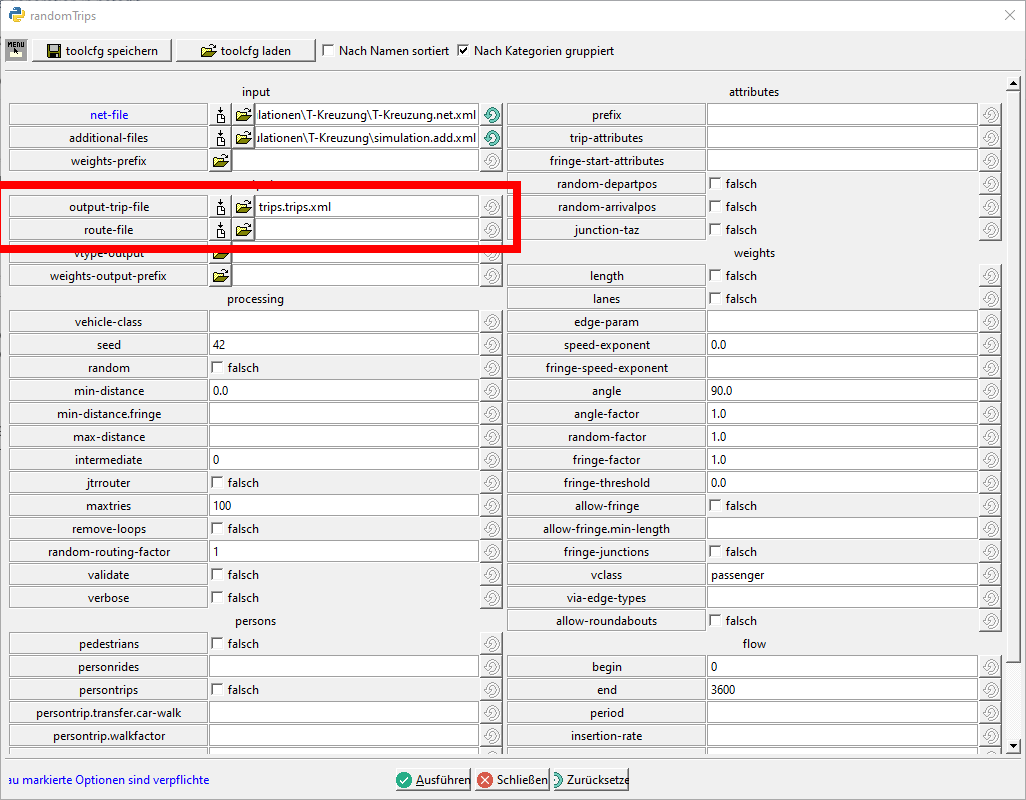Click the menu icon at top-left

(15, 50)
